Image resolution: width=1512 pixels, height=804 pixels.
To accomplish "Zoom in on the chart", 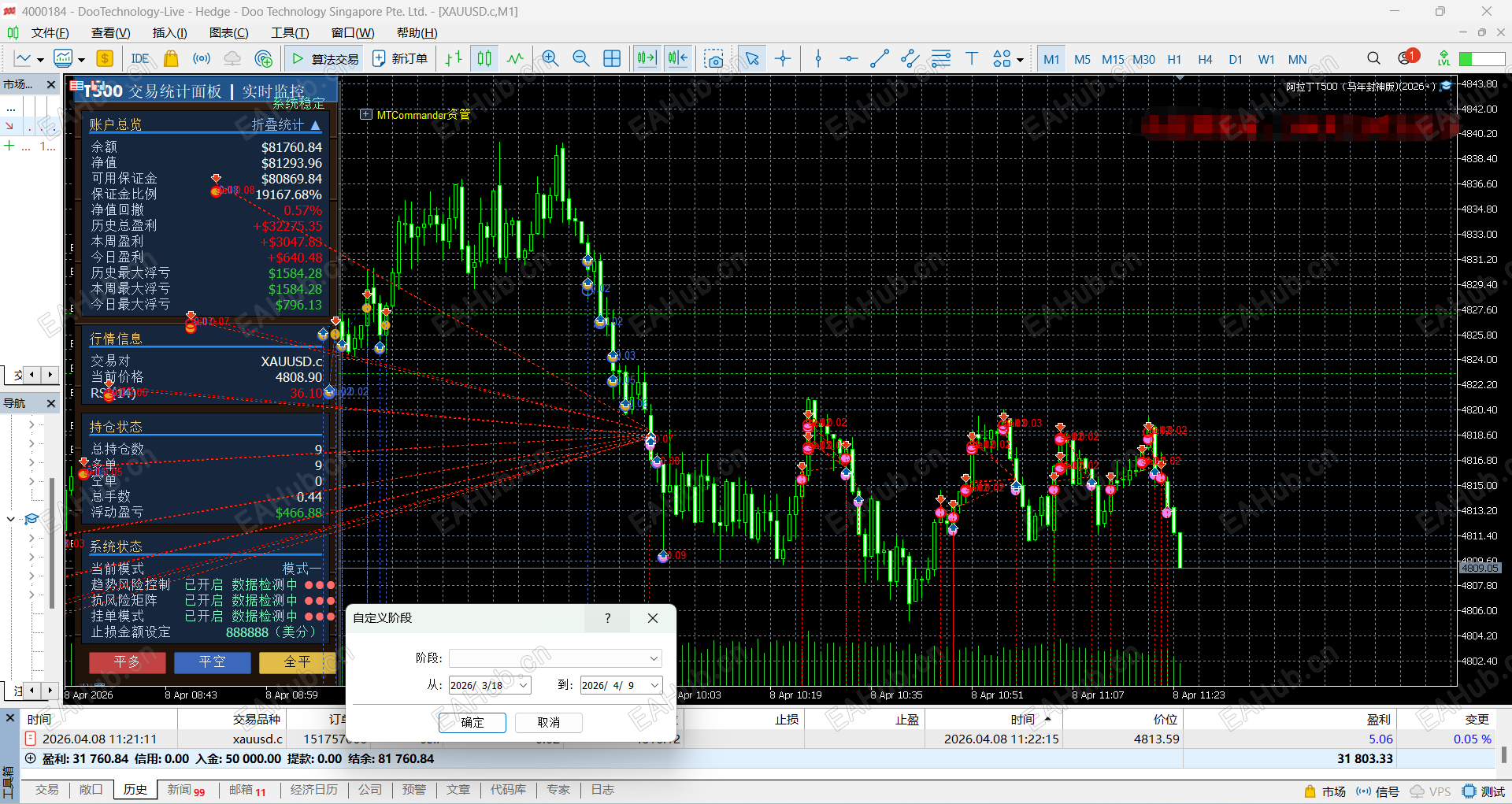I will pos(550,59).
